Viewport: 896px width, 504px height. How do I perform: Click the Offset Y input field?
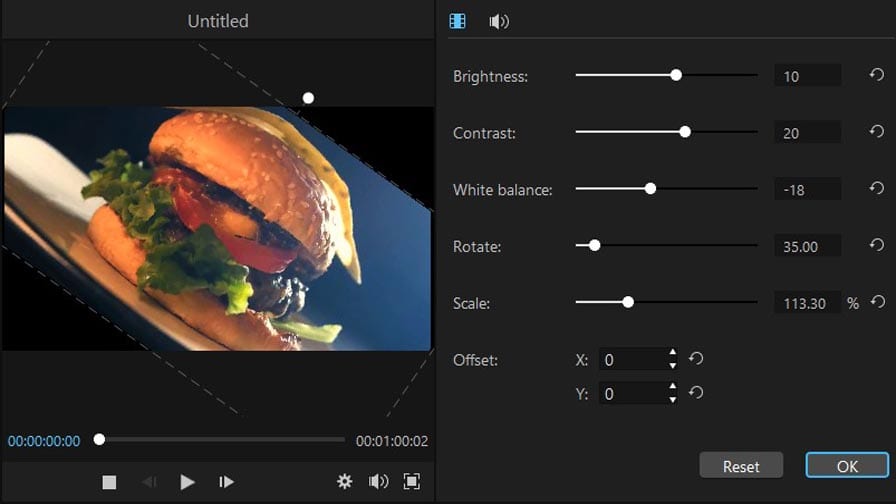[x=633, y=393]
